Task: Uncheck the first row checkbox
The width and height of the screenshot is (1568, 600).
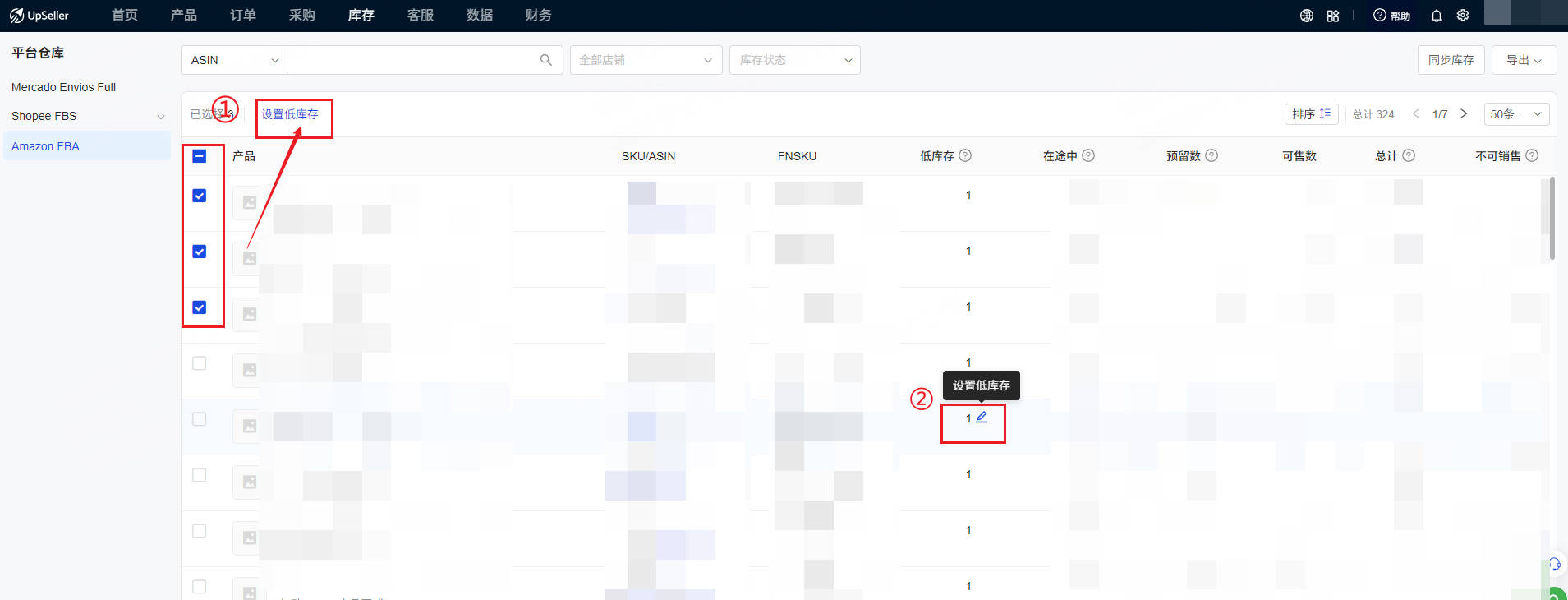Action: [200, 196]
